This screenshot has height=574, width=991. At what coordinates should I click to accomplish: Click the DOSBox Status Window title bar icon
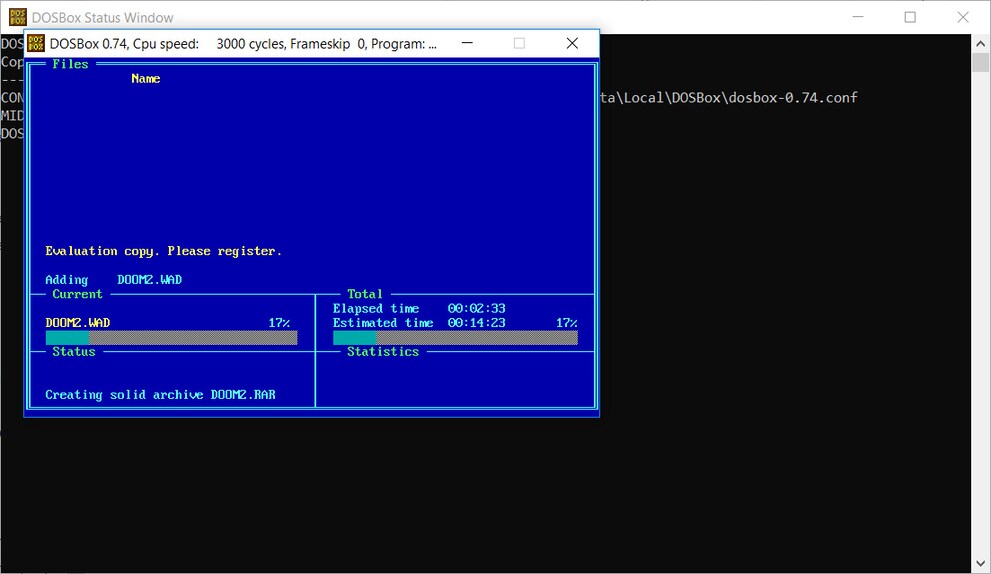(17, 17)
